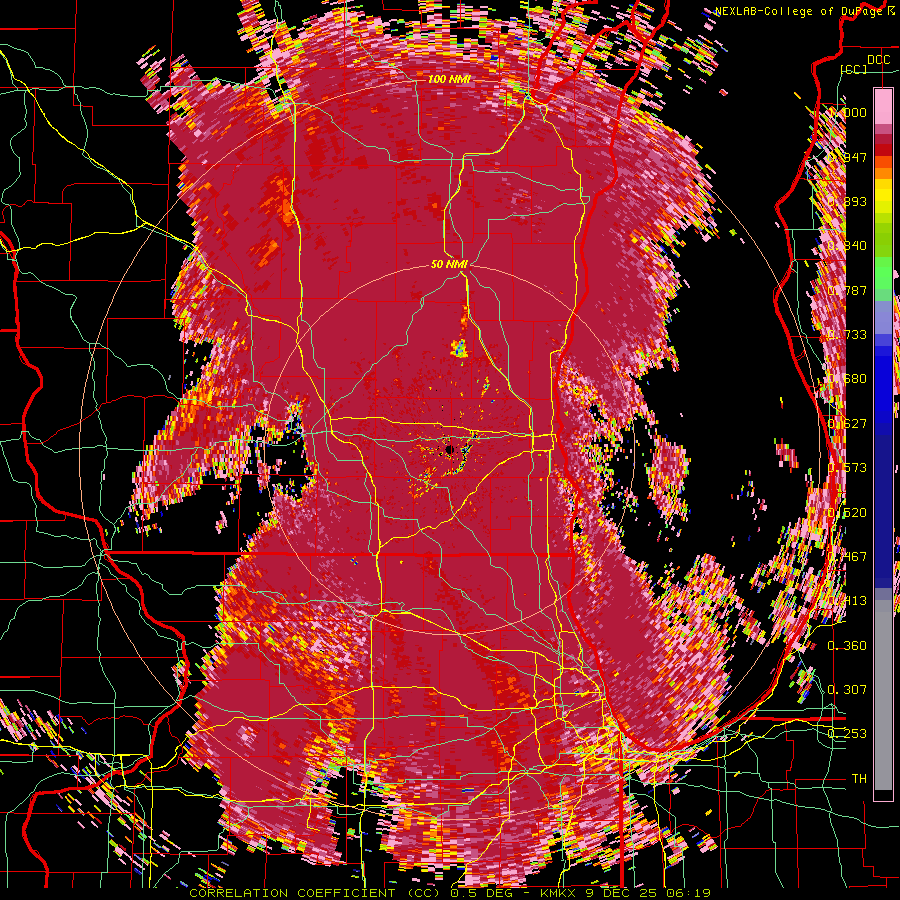
Task: Click the TH threshold label on the scale
Action: click(859, 779)
